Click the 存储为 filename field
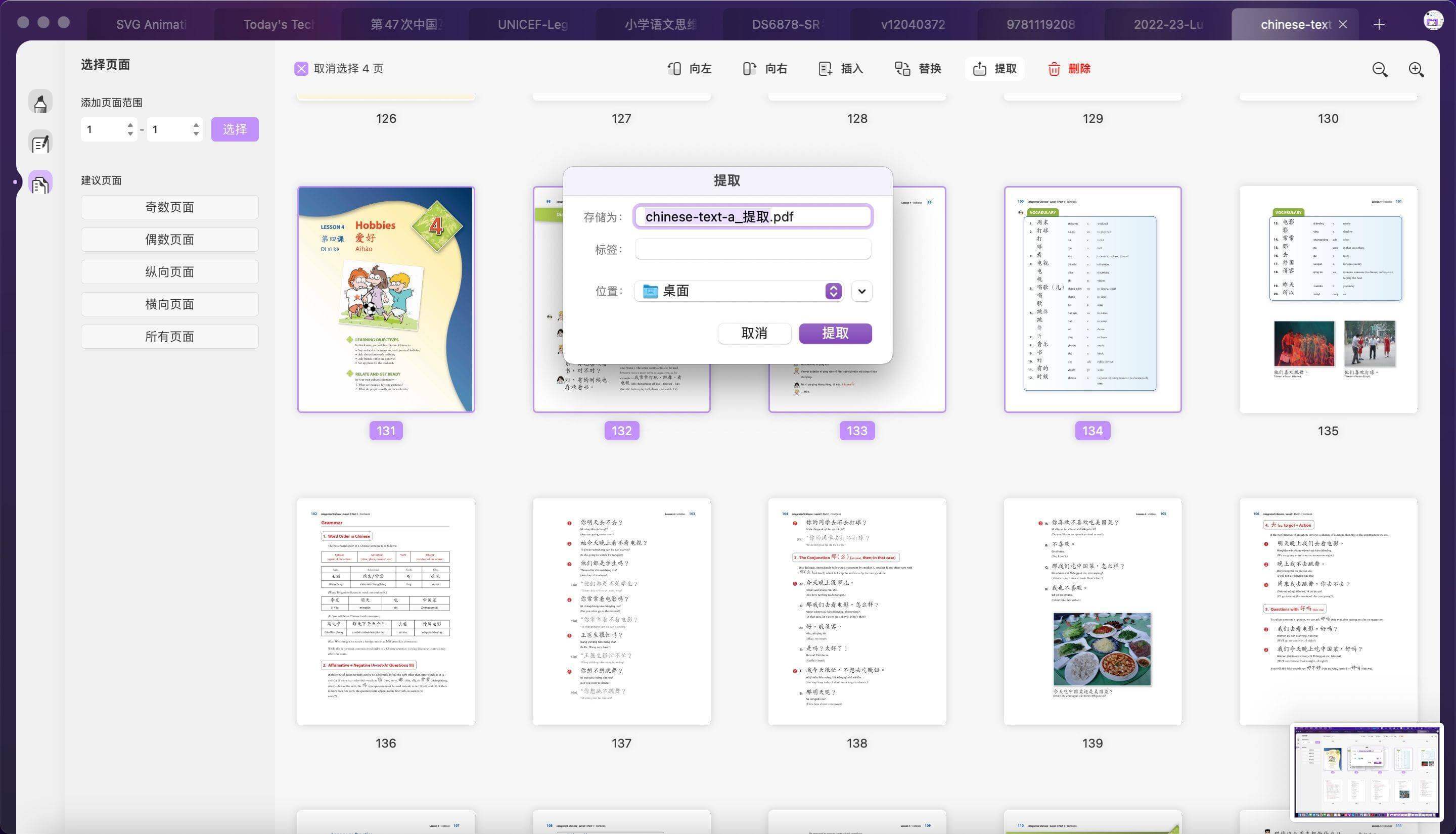The image size is (1456, 834). click(753, 216)
